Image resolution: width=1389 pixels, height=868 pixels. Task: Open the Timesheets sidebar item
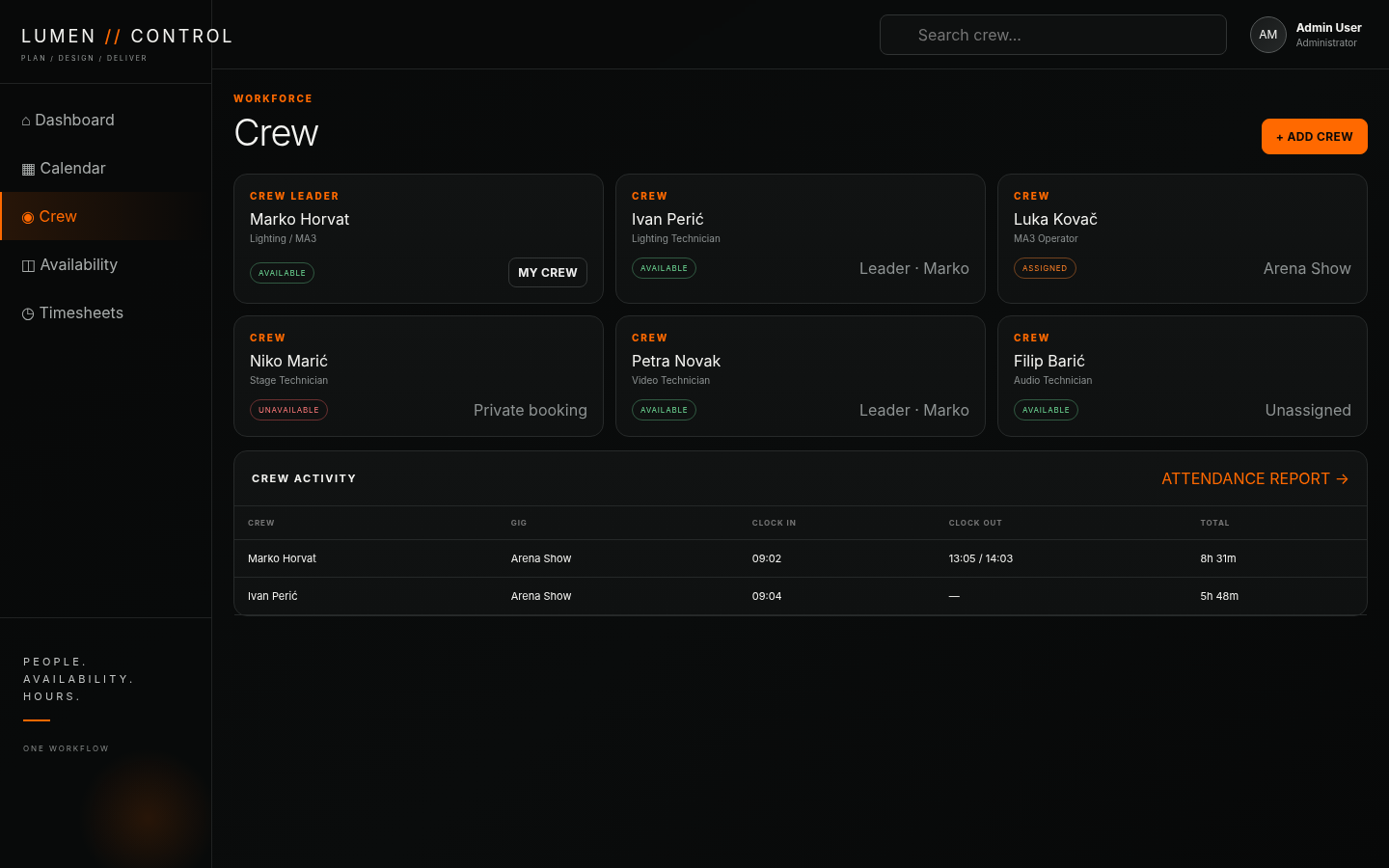[105, 312]
